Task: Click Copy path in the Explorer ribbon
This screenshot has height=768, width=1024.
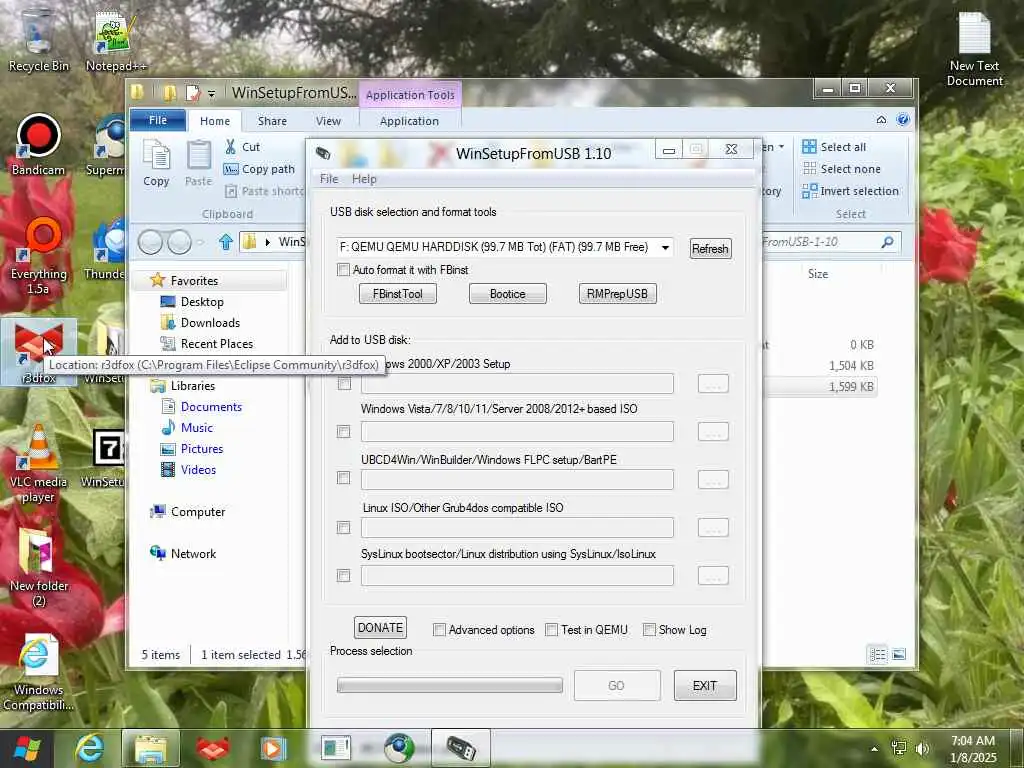Action: [259, 169]
